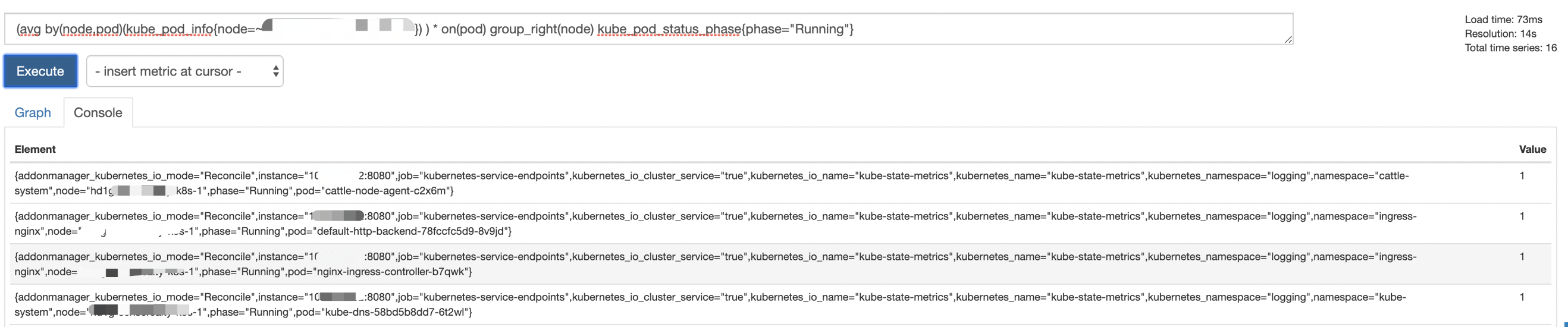Viewport: 1568px width, 327px height.
Task: Select the kube-dns-58bd5b8dd7-6t2wl result row
Action: (x=780, y=304)
